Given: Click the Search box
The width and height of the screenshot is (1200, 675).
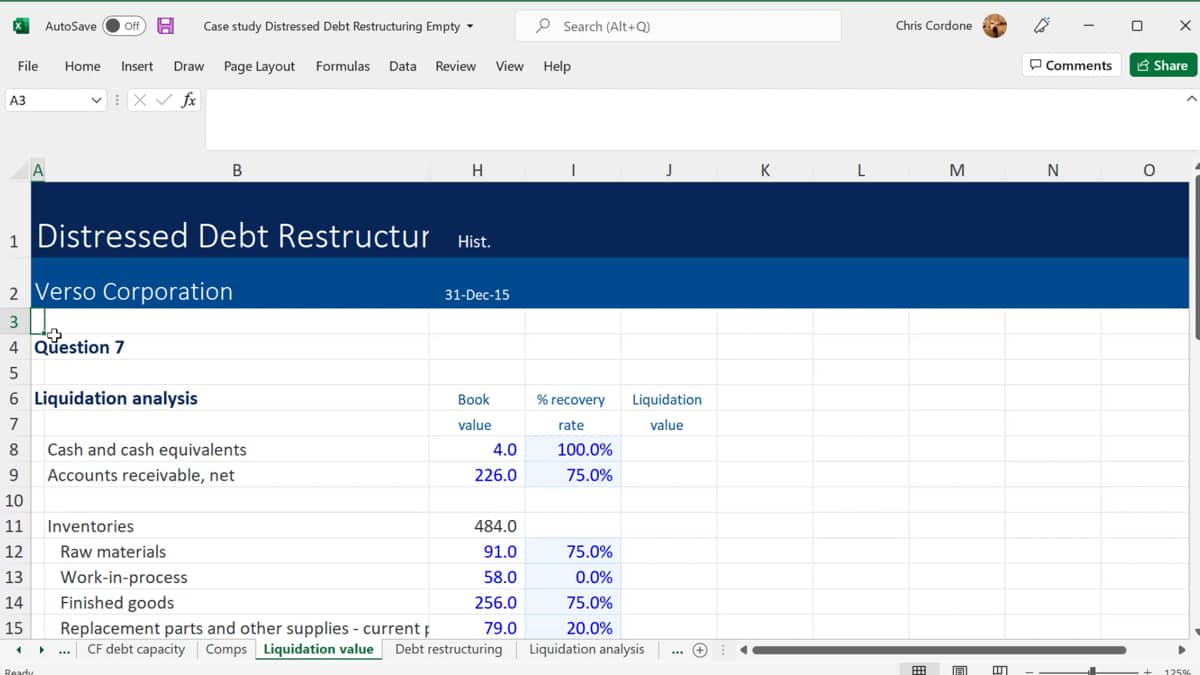Looking at the screenshot, I should click(x=678, y=26).
